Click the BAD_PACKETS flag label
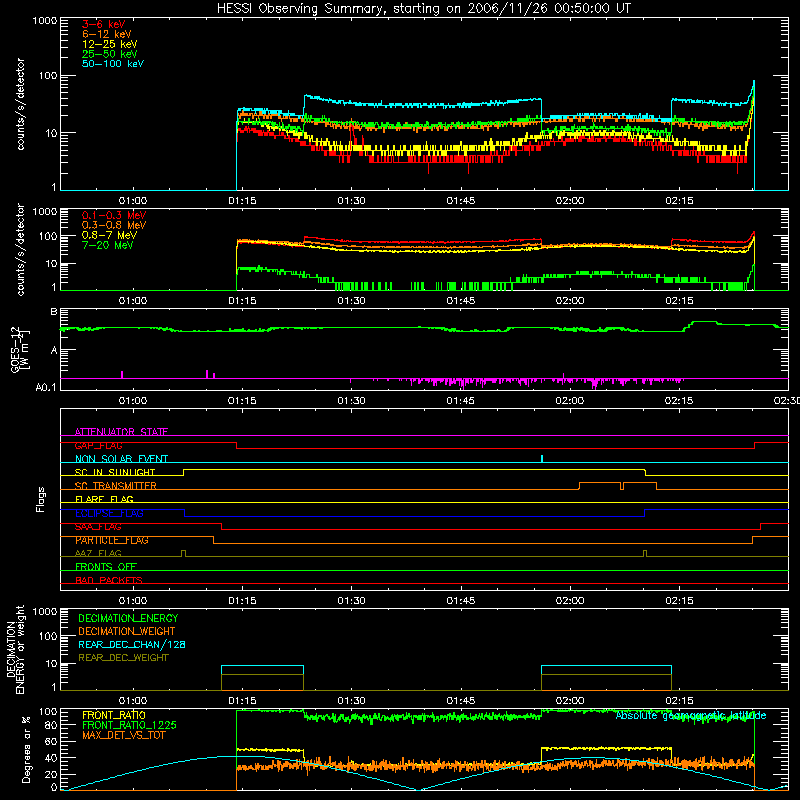The height and width of the screenshot is (800, 800). pos(109,580)
